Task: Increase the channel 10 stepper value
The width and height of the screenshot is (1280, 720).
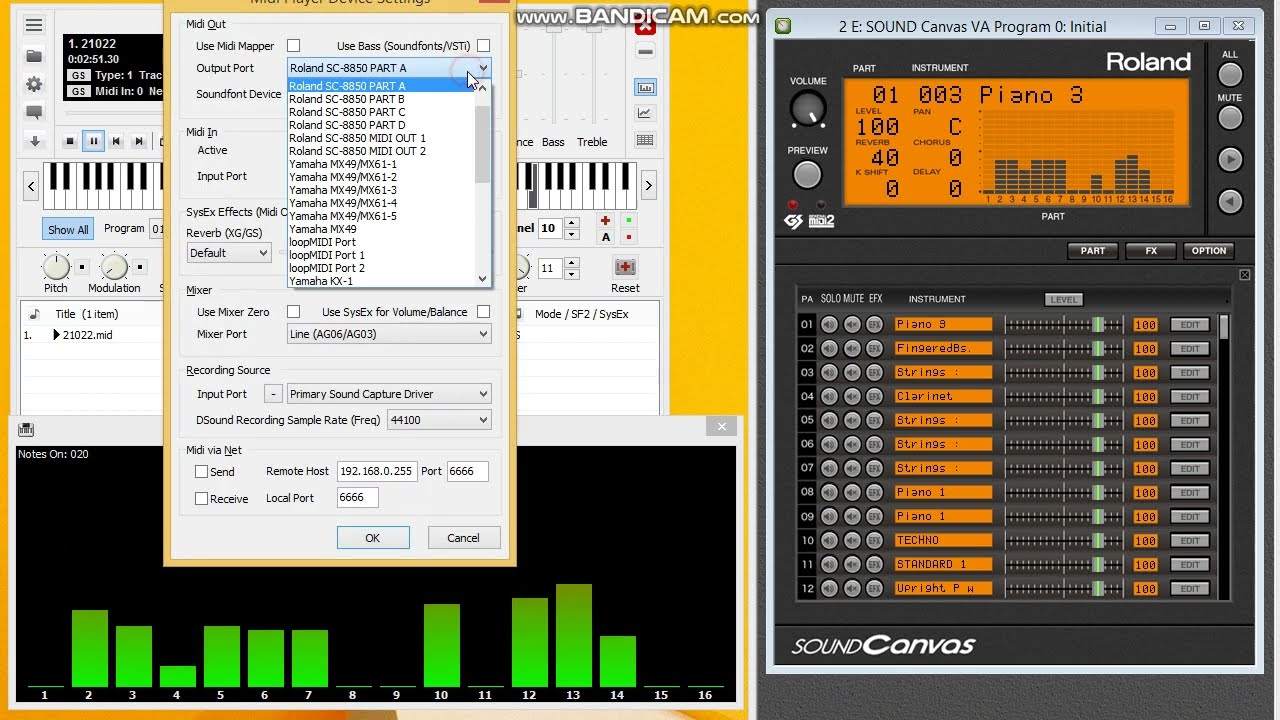Action: [x=571, y=223]
